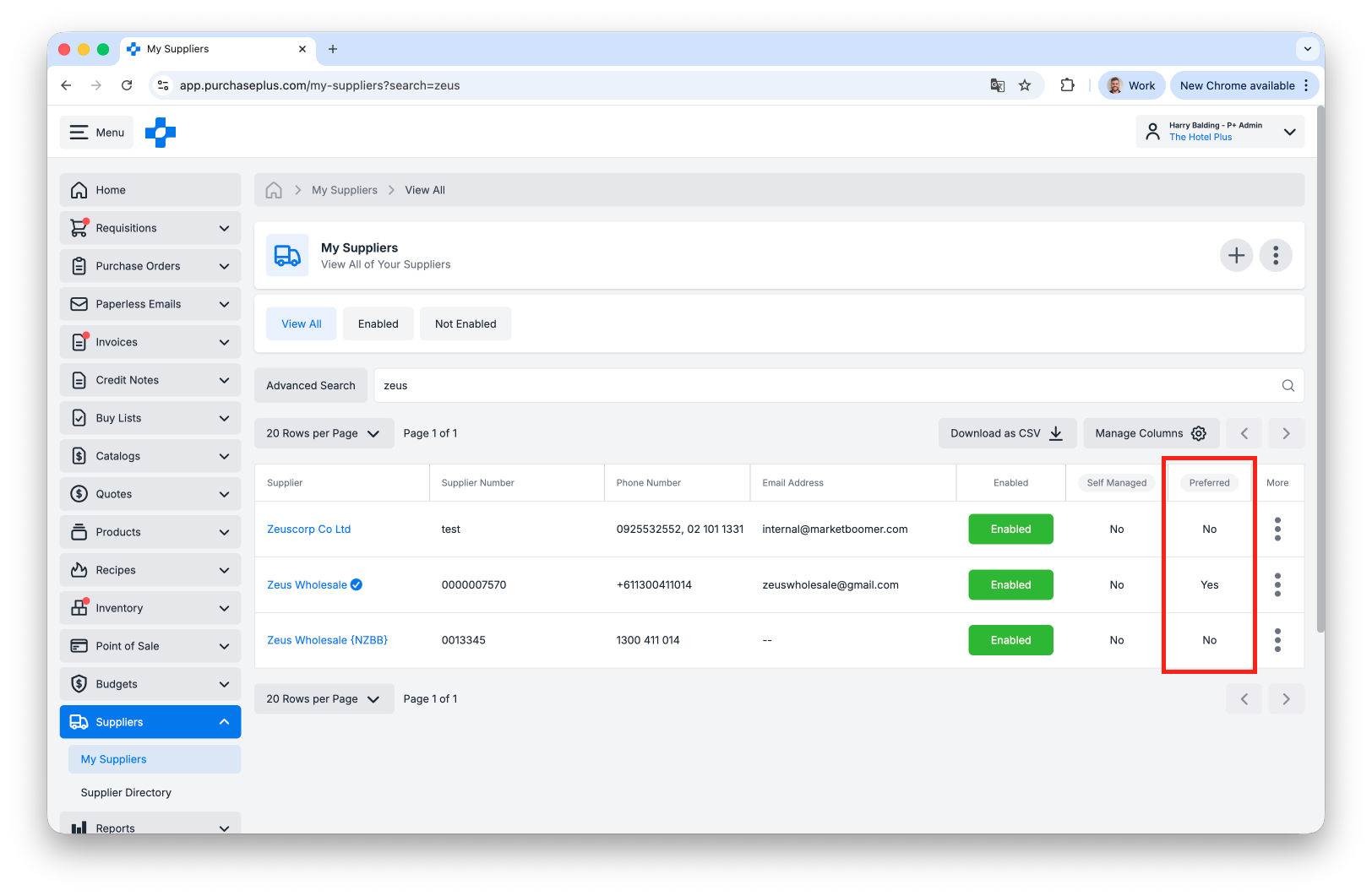Screen dimensions: 1372x896
Task: Open the My Suppliers header options menu
Action: pyautogui.click(x=1276, y=255)
